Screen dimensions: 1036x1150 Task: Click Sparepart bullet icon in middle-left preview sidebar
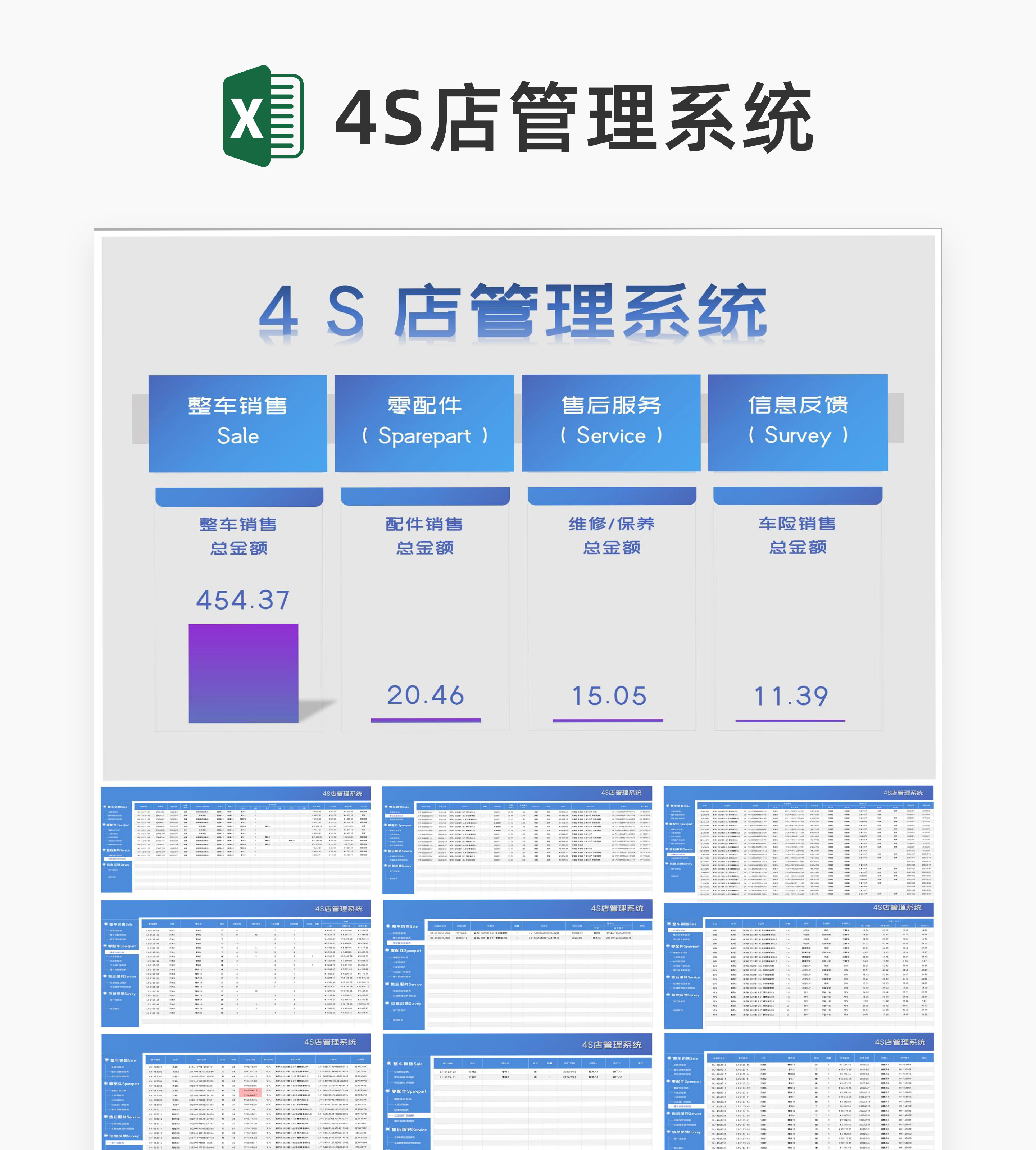pyautogui.click(x=105, y=946)
